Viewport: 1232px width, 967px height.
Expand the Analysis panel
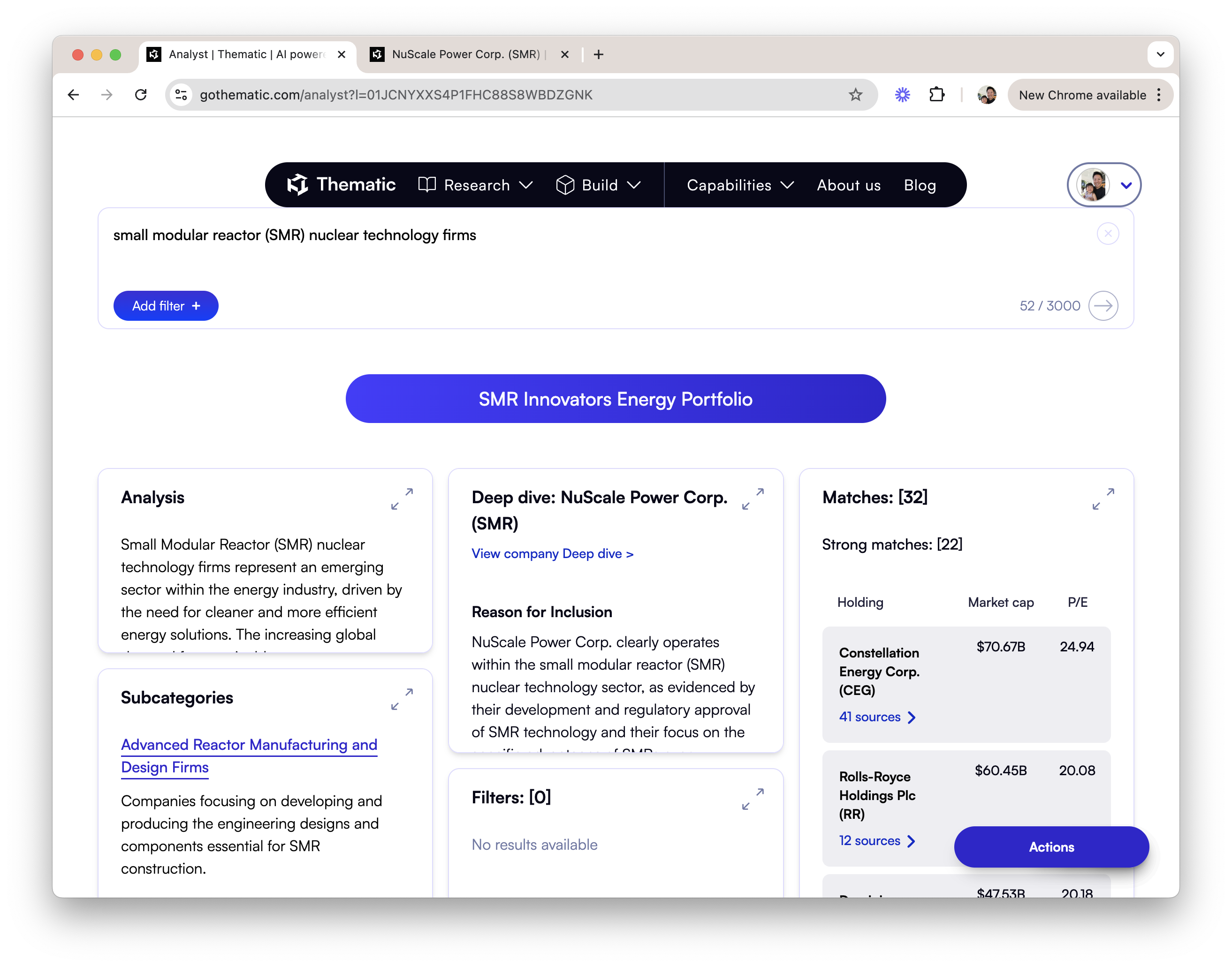[402, 499]
